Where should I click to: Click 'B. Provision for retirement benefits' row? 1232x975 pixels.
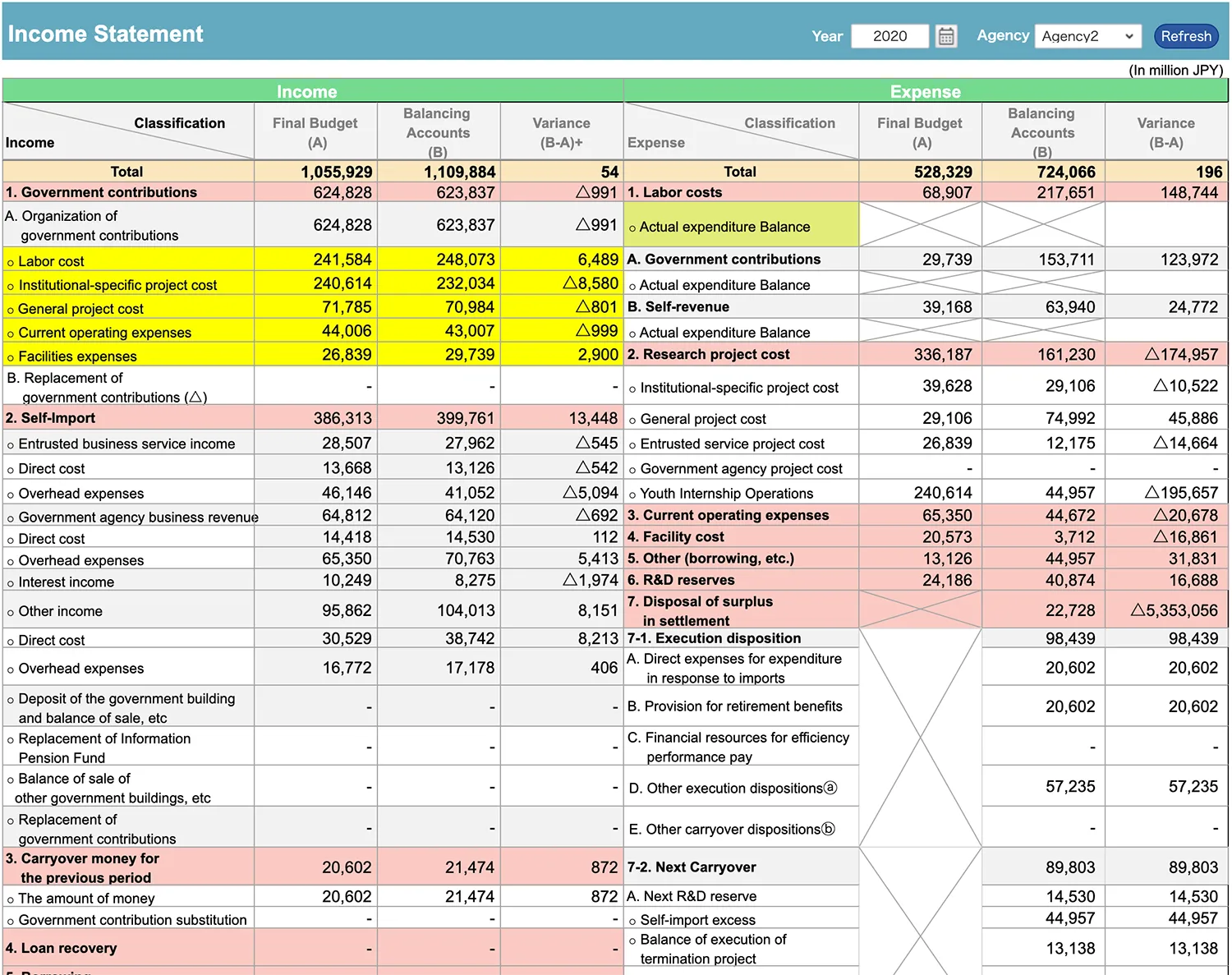tap(926, 706)
